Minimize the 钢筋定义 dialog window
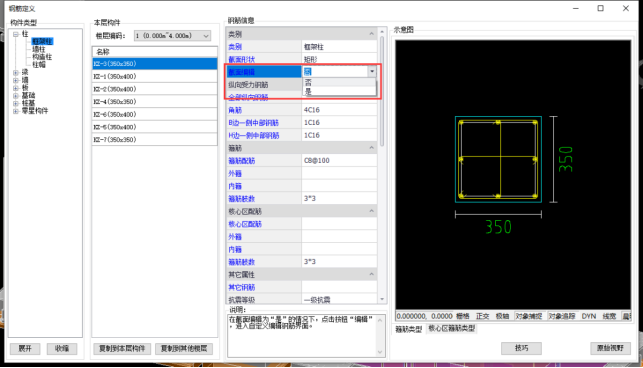This screenshot has width=643, height=368. pos(576,8)
